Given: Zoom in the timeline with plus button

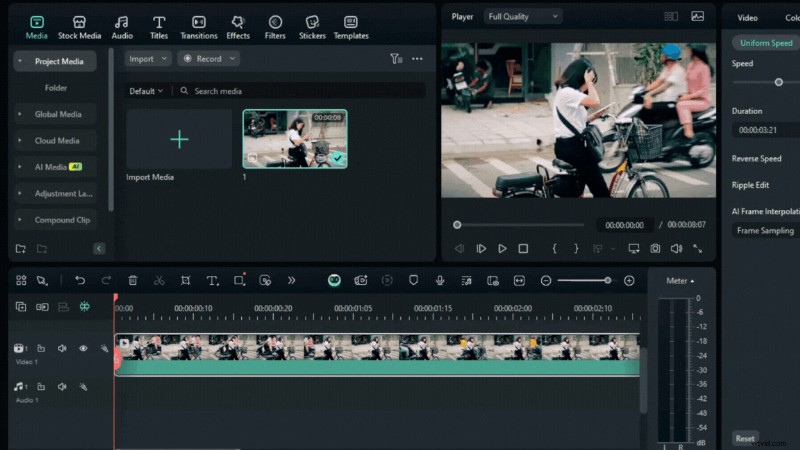Looking at the screenshot, I should pyautogui.click(x=629, y=281).
